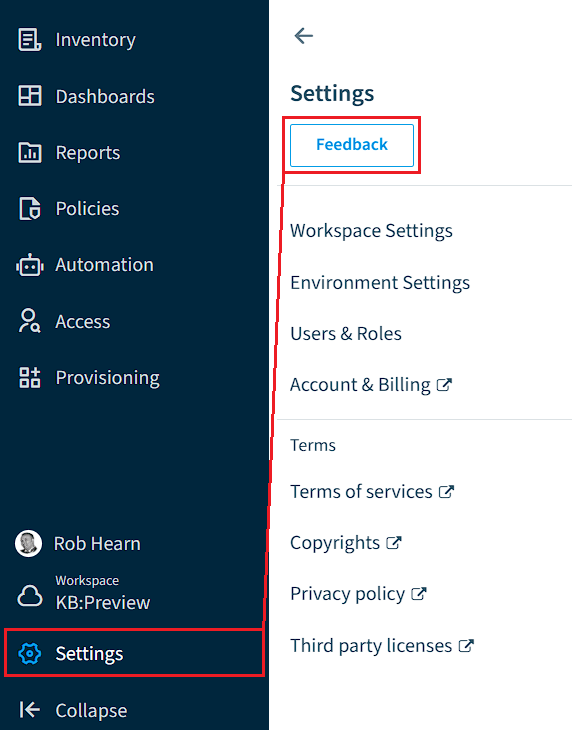
Task: Select the KB:Preview workspace name
Action: 102,603
